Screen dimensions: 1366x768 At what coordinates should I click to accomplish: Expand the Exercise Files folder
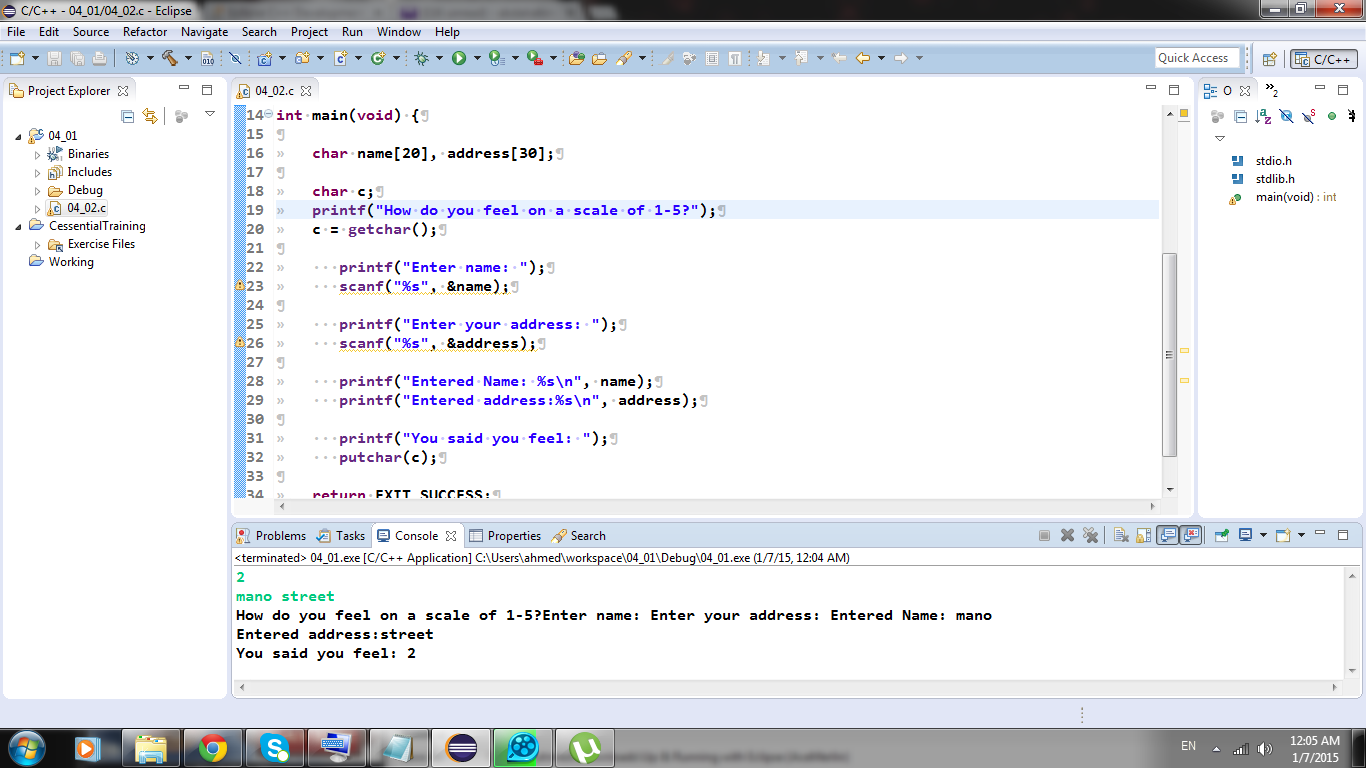(38, 245)
